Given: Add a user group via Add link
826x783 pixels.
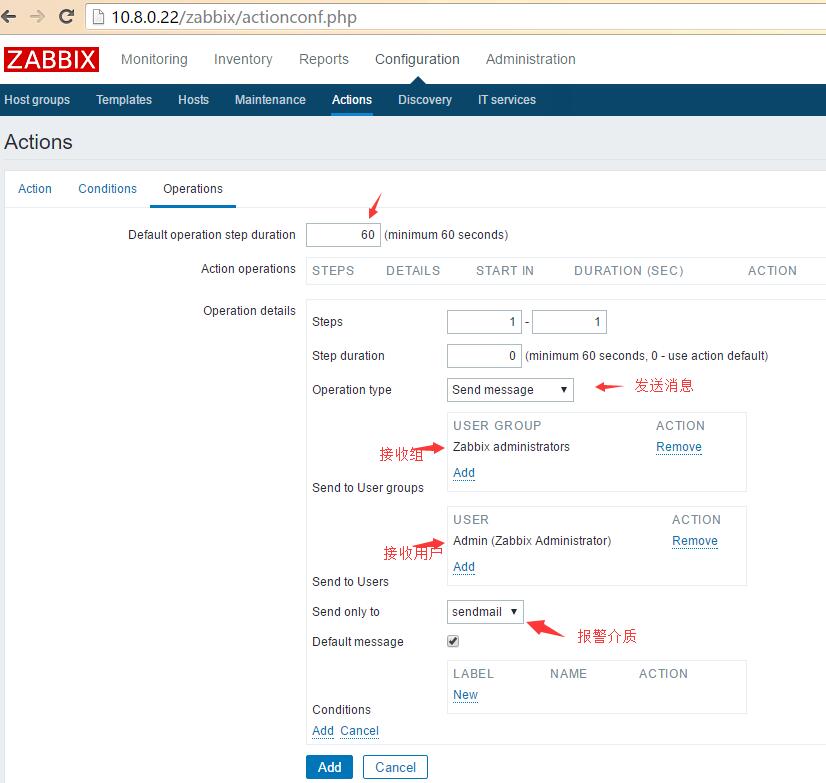Looking at the screenshot, I should click(464, 473).
